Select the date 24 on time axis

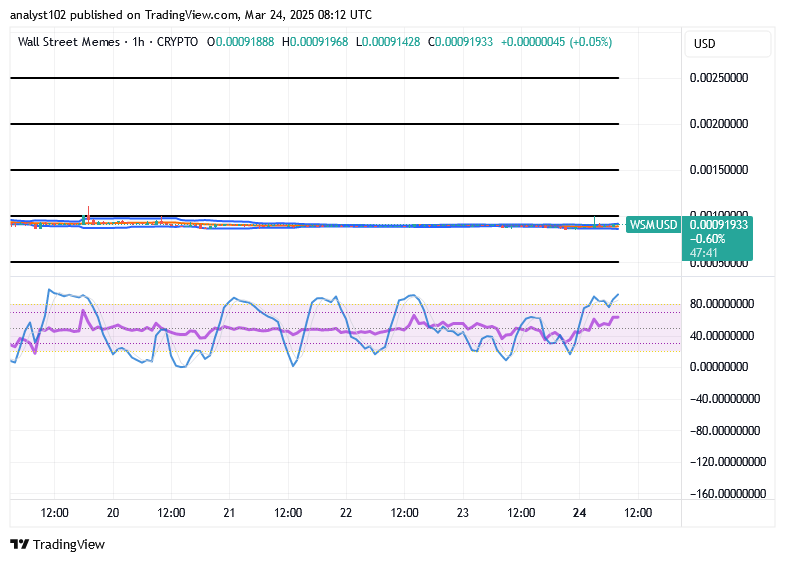click(579, 512)
